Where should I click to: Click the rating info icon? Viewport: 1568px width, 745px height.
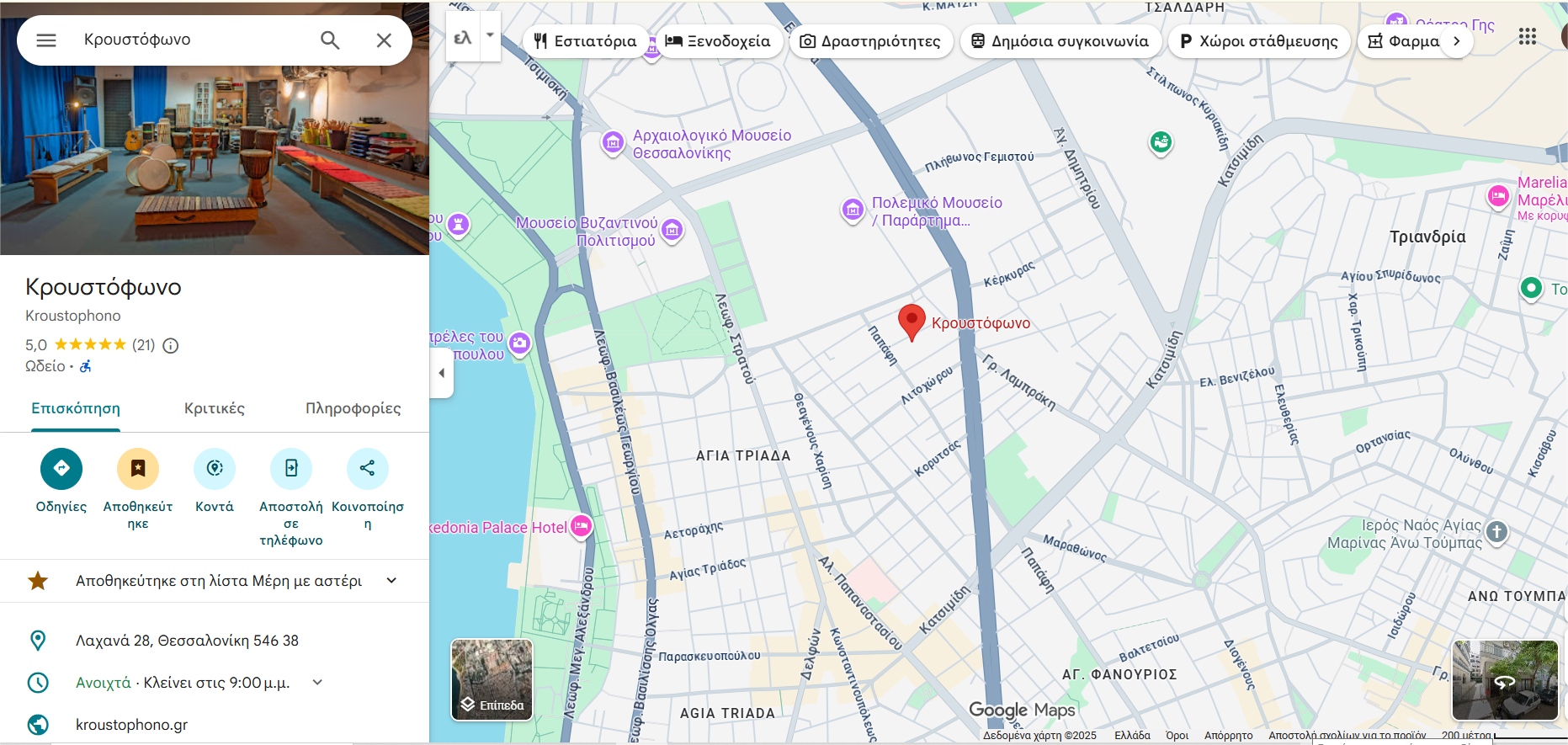[x=171, y=345]
